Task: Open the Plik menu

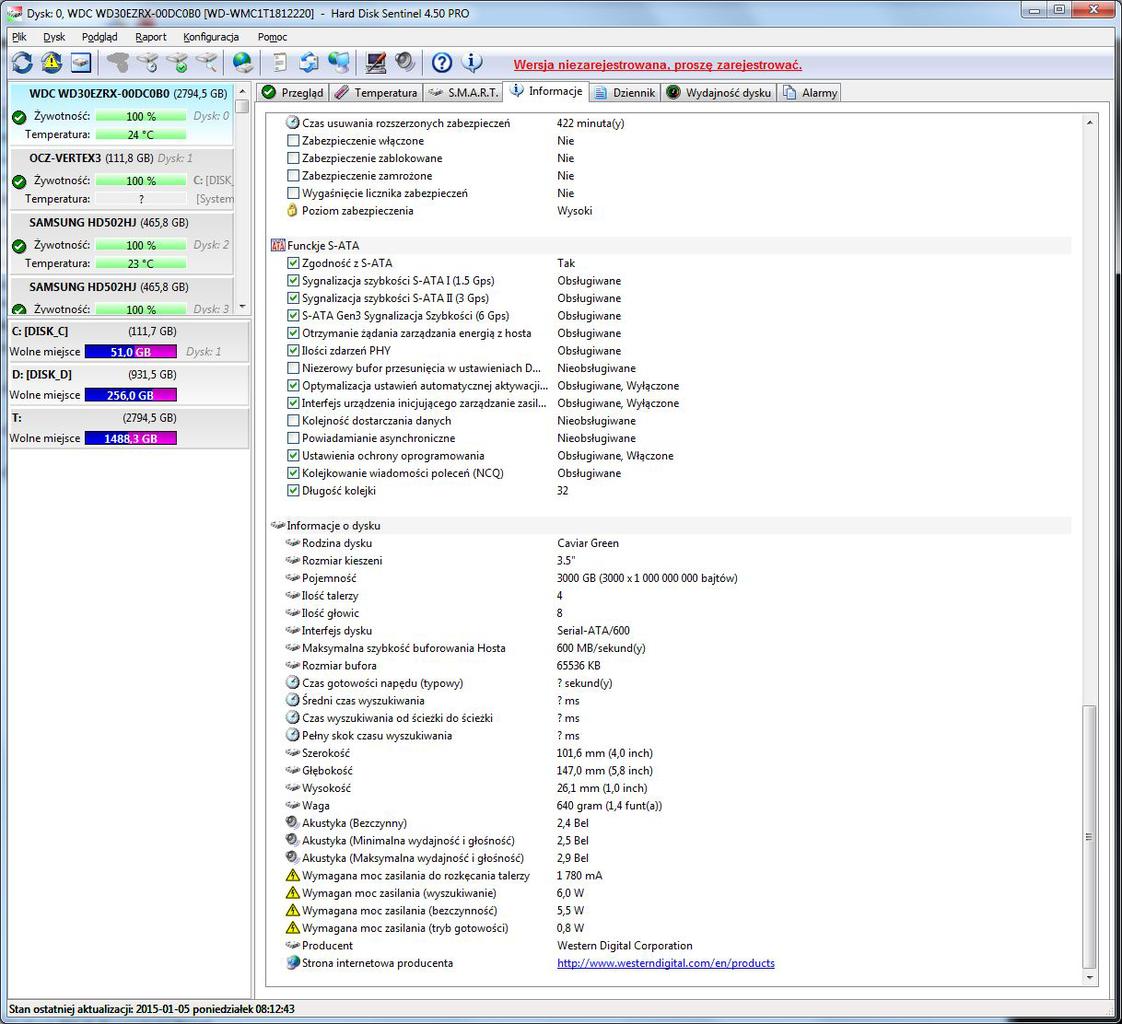Action: click(x=19, y=37)
